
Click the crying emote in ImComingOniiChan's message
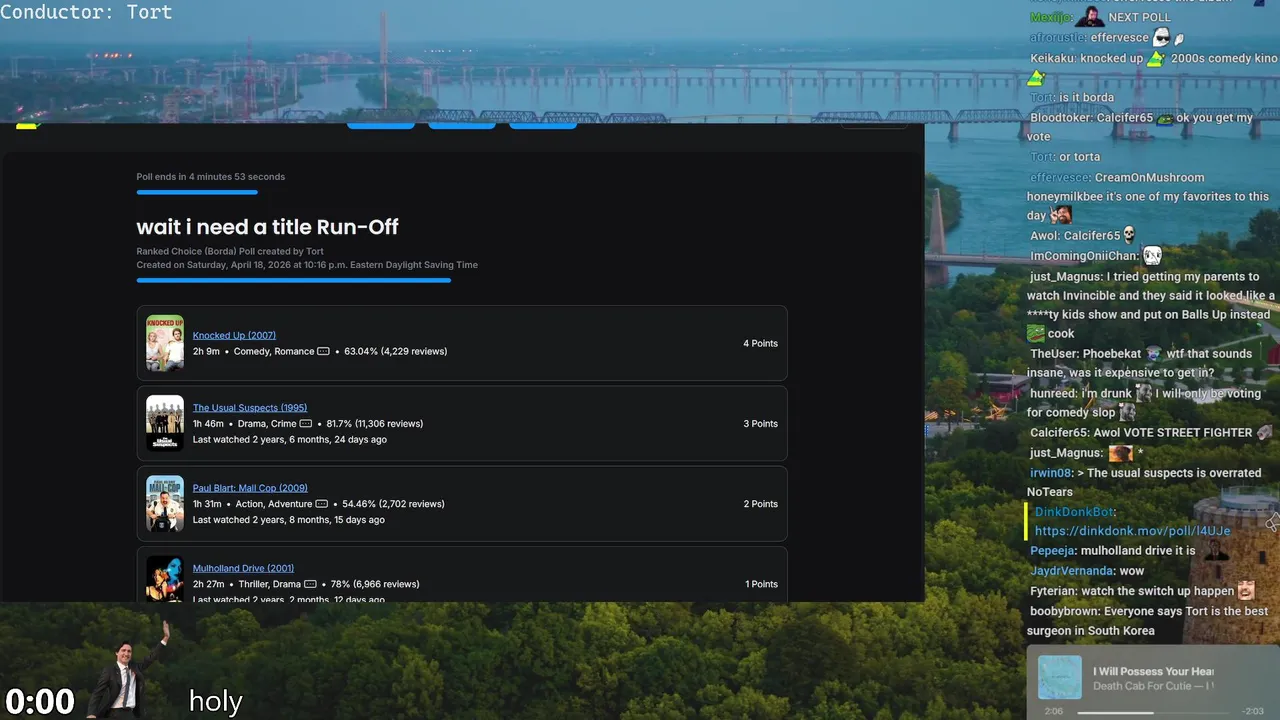(1152, 256)
